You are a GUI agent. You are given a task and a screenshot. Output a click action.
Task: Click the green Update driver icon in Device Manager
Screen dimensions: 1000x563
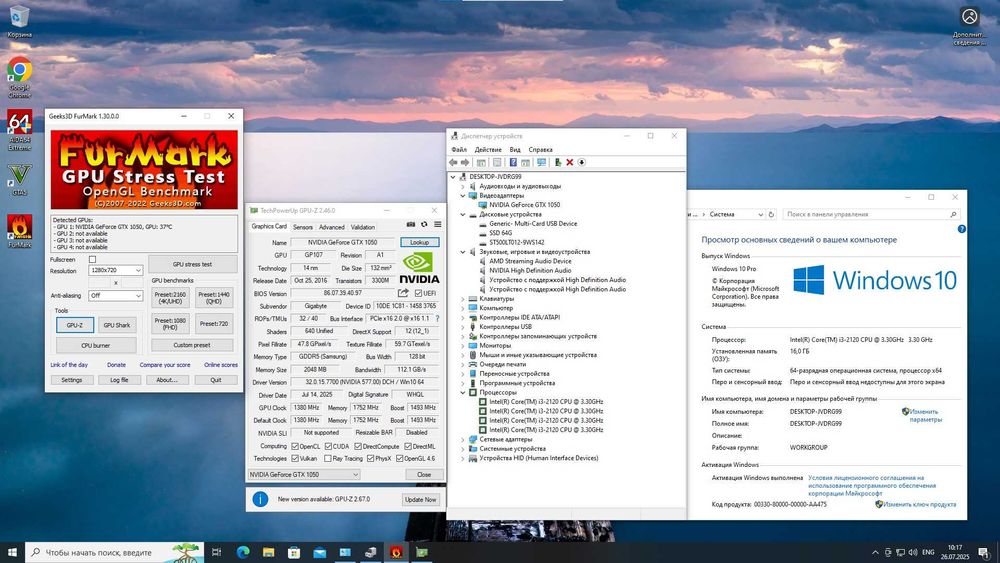tap(557, 163)
